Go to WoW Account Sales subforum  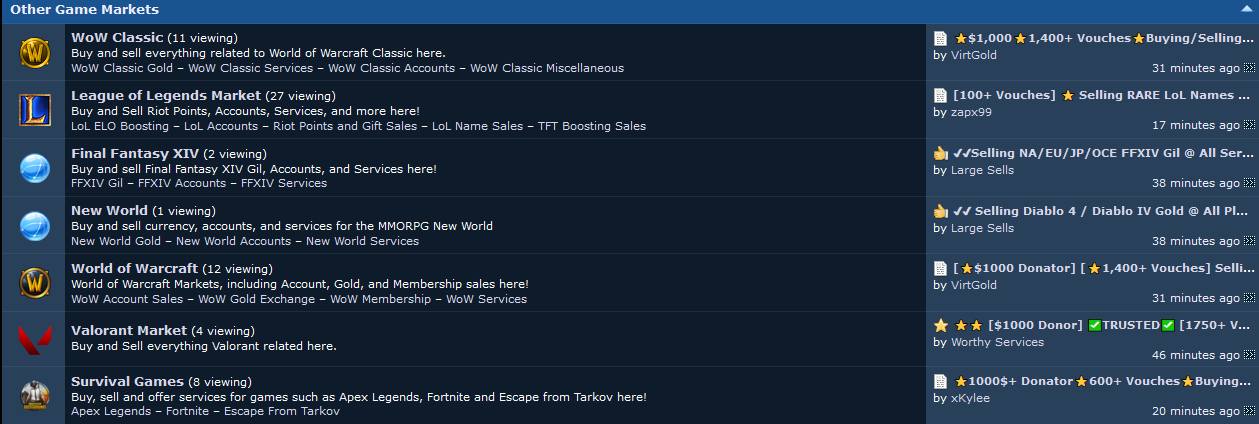click(127, 299)
